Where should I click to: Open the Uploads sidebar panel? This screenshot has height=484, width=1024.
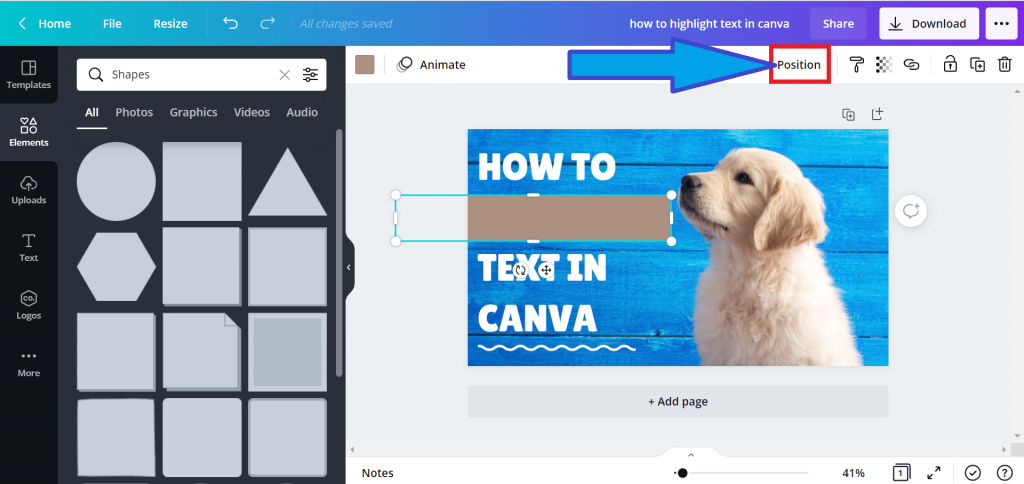click(x=28, y=190)
